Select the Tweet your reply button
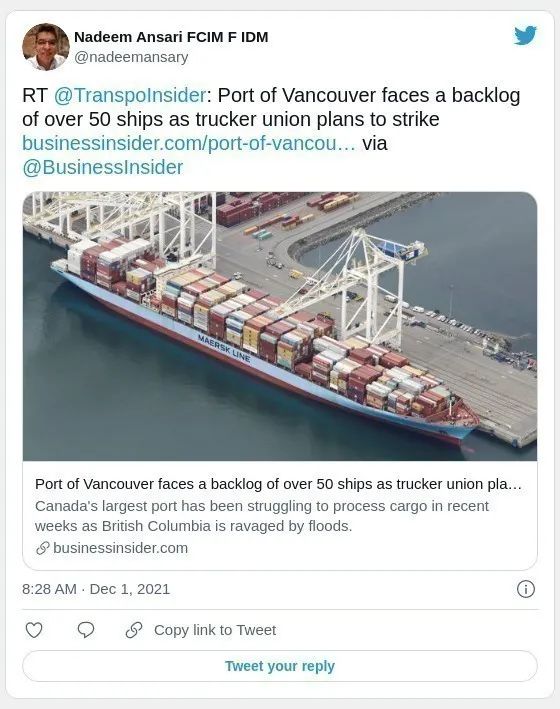560x709 pixels. click(280, 666)
